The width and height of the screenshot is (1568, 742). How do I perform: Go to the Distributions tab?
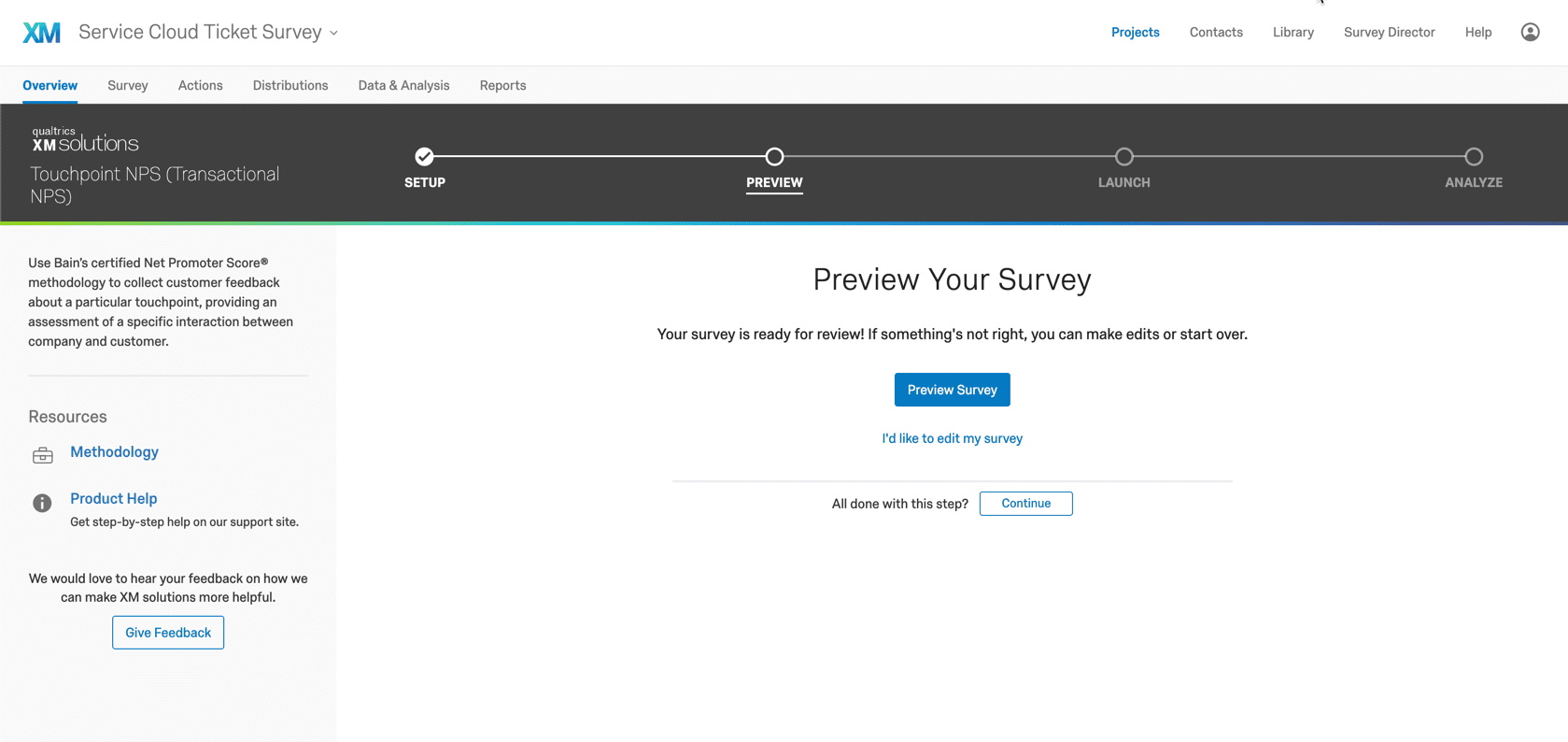[x=290, y=85]
